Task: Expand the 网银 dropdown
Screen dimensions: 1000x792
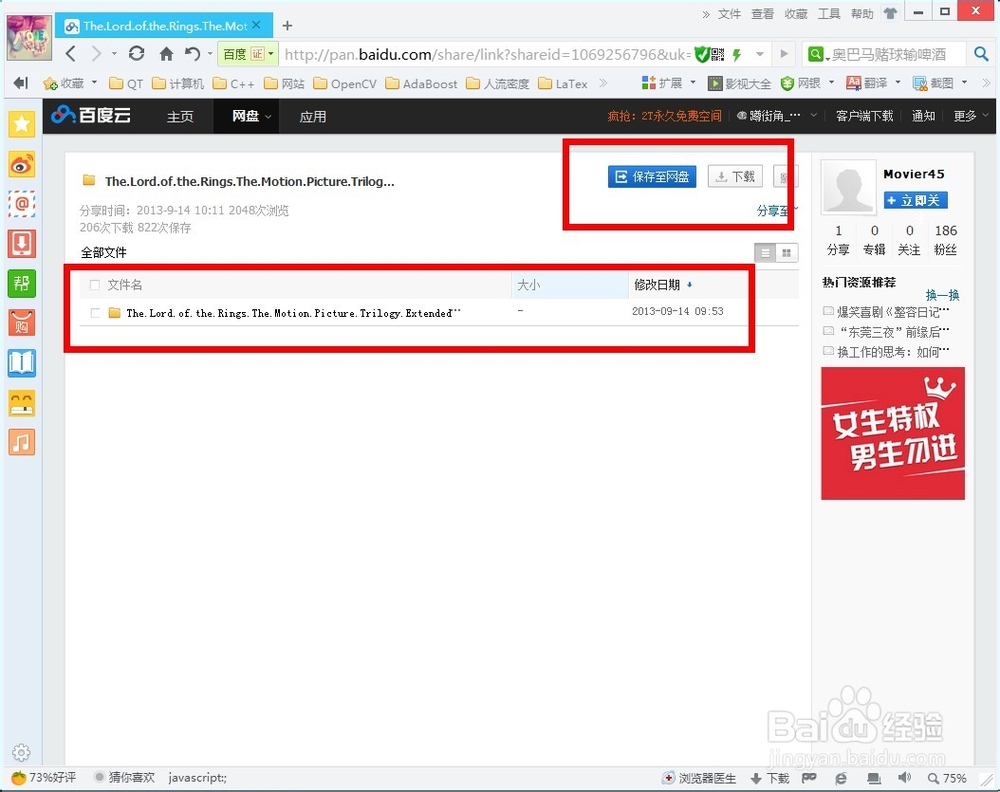Action: [x=832, y=82]
